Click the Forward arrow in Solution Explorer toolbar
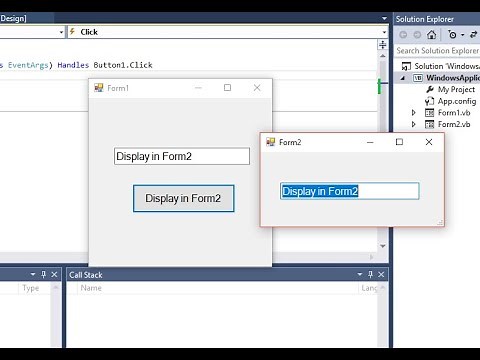The image size is (480, 360). pos(417,35)
